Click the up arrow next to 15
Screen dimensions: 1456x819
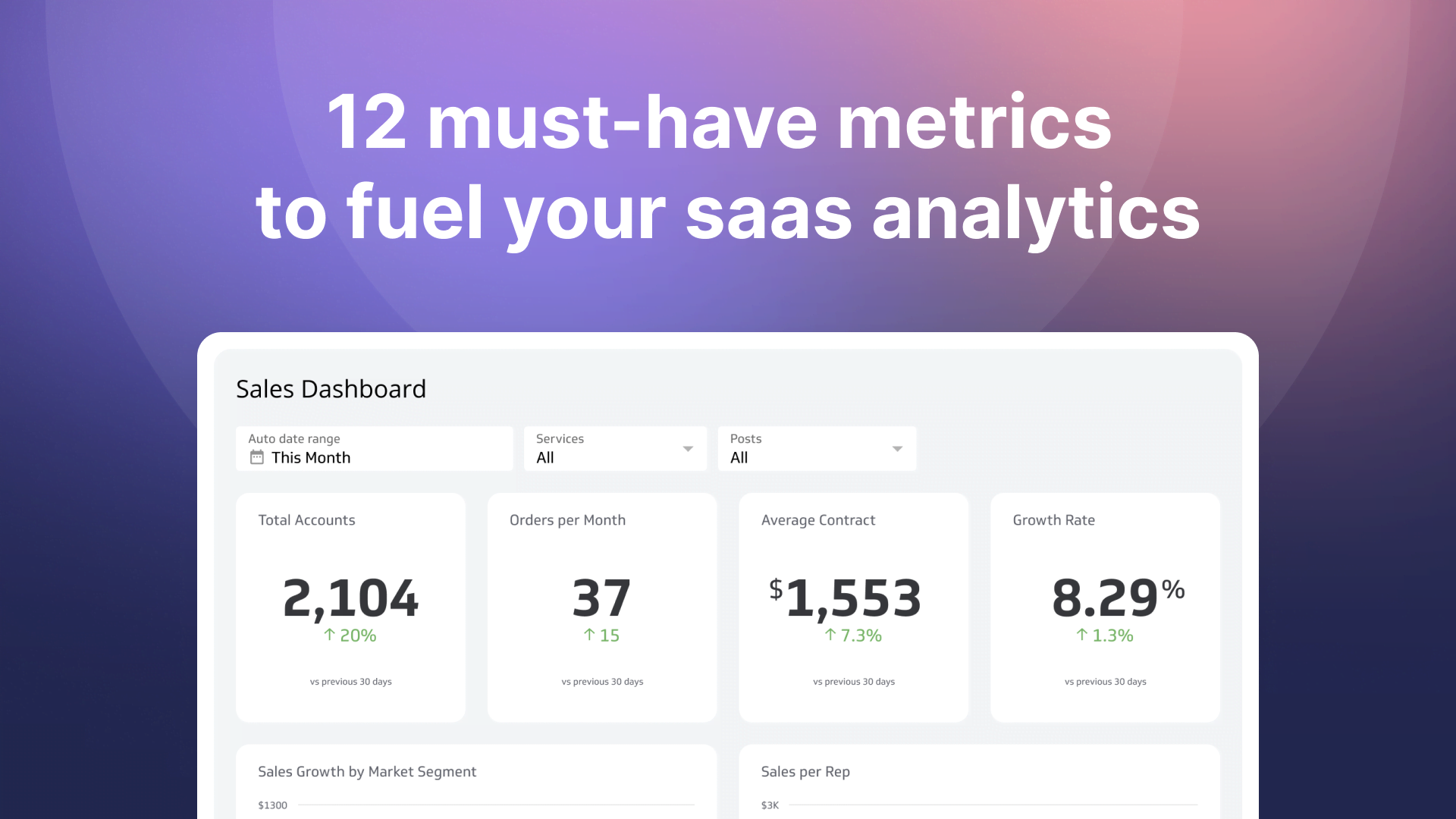(589, 635)
